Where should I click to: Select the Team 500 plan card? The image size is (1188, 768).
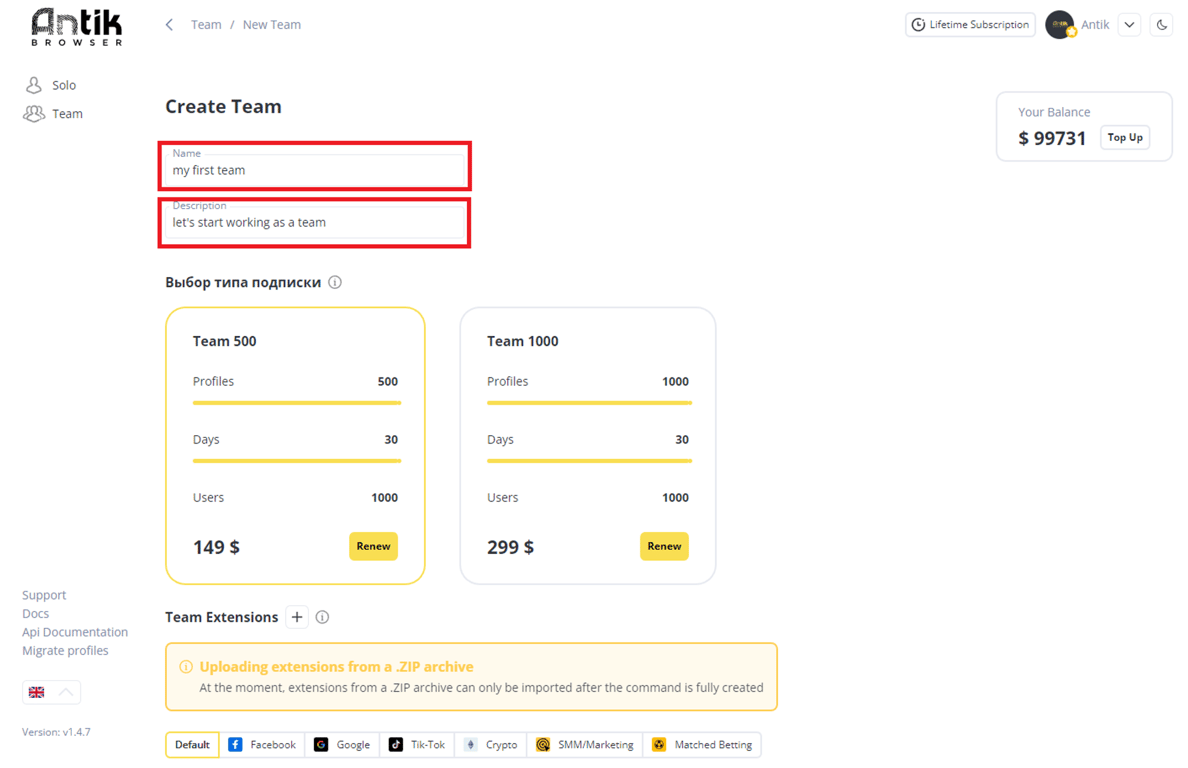(x=295, y=445)
